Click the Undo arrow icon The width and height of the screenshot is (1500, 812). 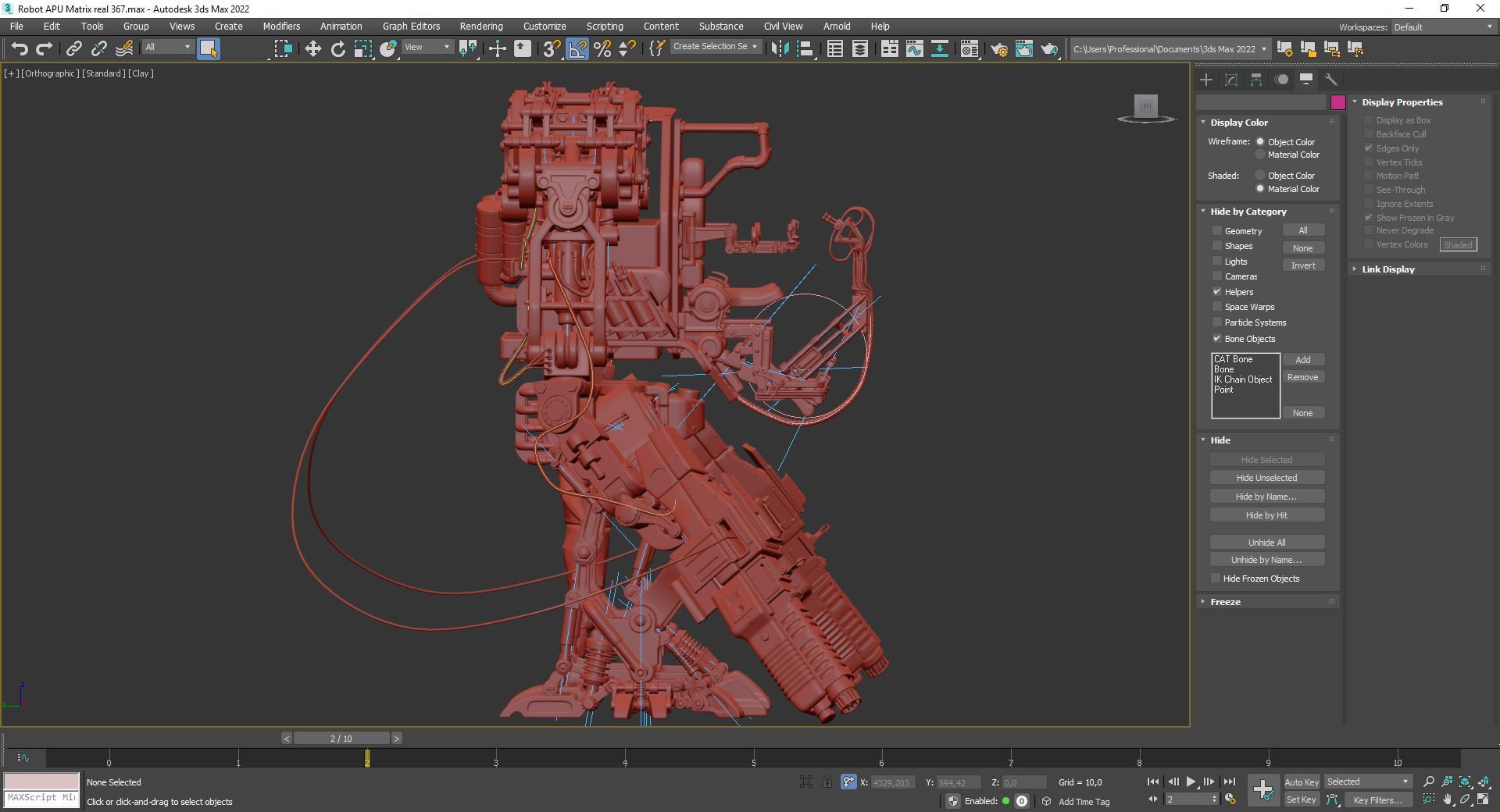tap(20, 49)
